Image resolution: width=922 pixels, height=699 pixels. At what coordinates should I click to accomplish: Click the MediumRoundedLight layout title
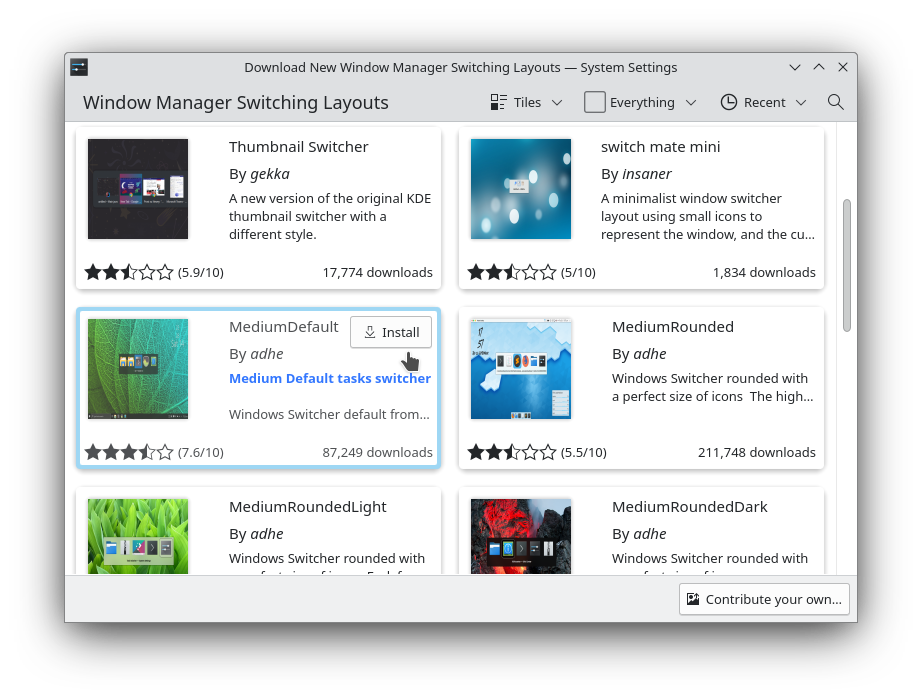tap(307, 507)
